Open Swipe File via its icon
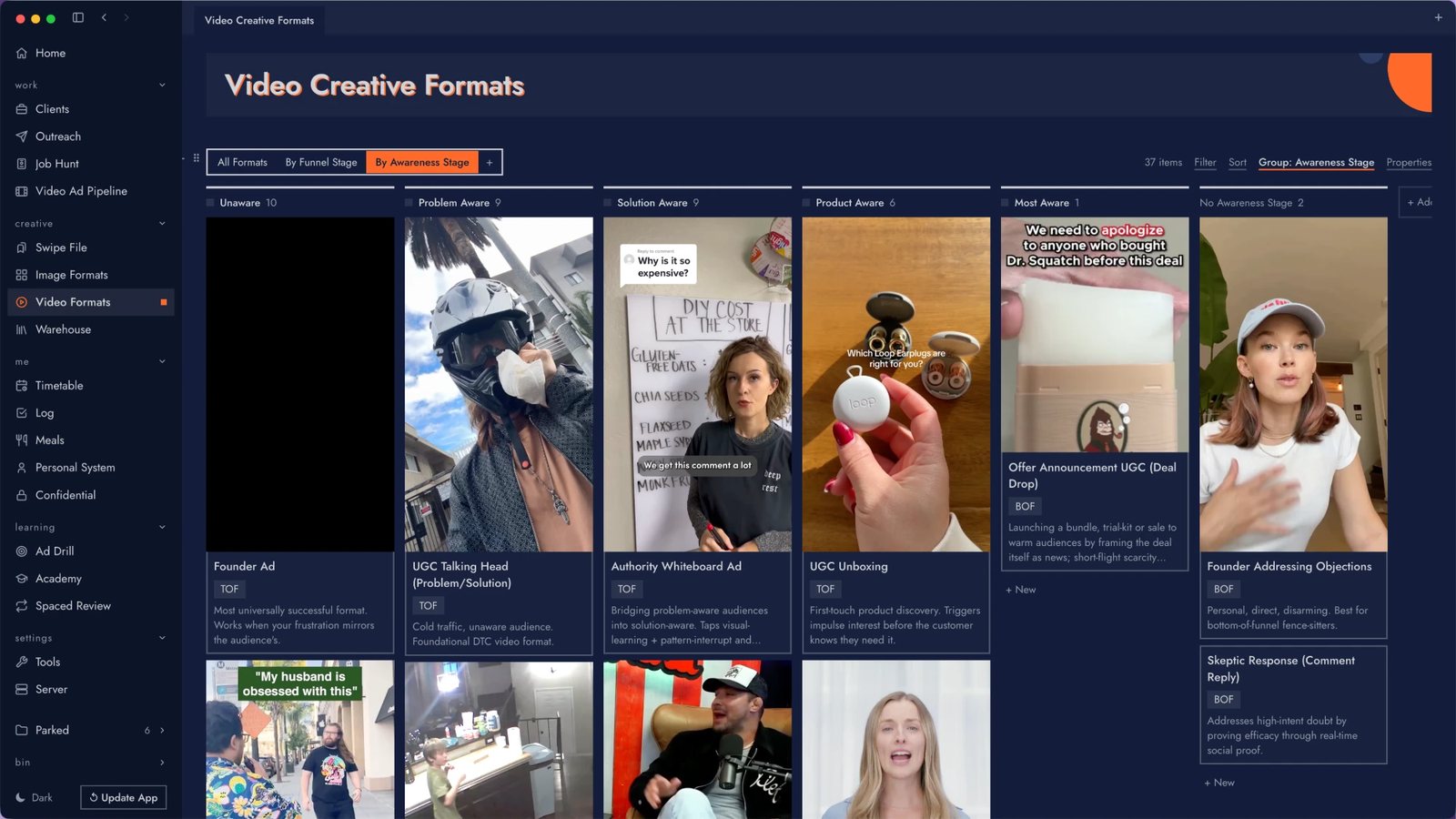Screen dimensions: 1456x819 (22, 248)
